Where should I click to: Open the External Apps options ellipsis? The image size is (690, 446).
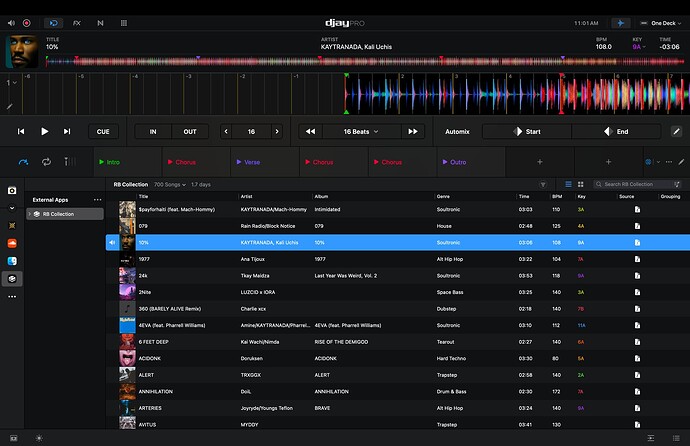(x=97, y=200)
